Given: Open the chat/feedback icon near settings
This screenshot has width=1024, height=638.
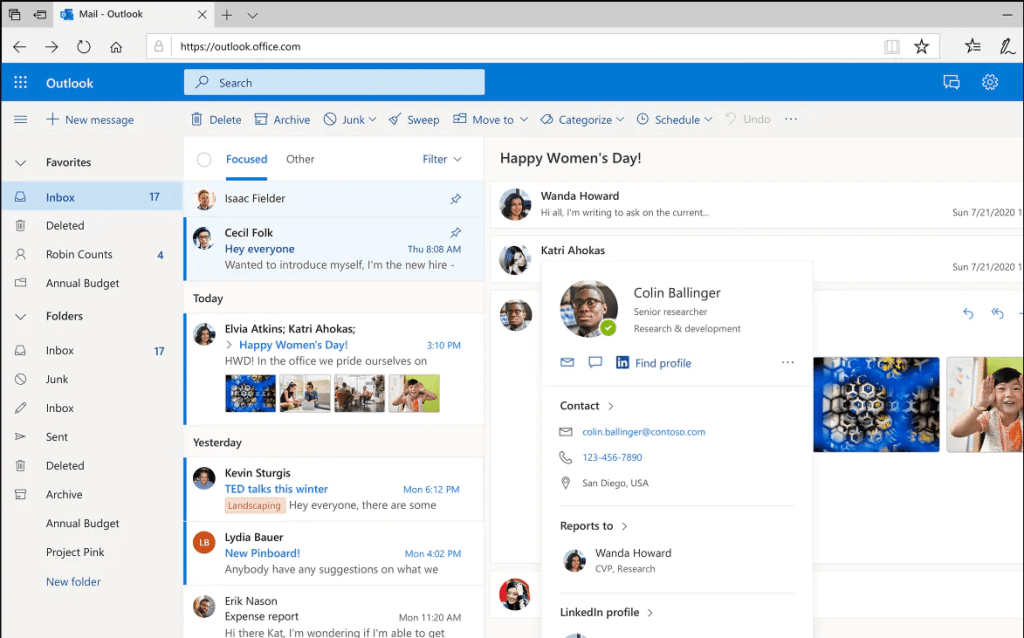Looking at the screenshot, I should pos(951,82).
